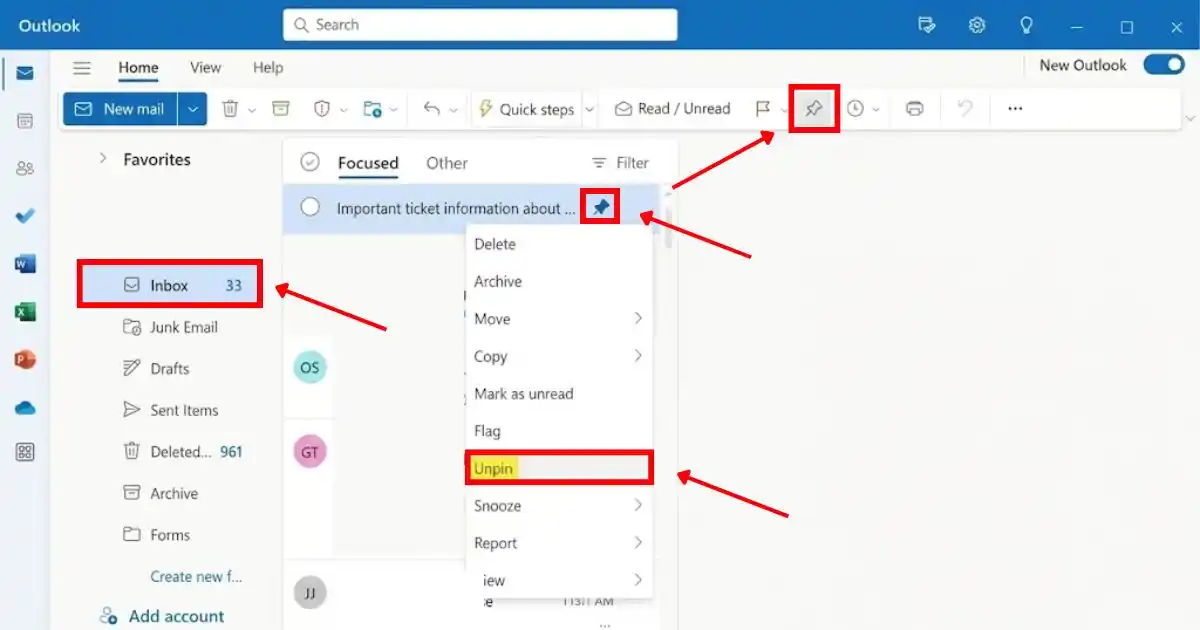Launch PowerPoint from the left rail

(25, 359)
